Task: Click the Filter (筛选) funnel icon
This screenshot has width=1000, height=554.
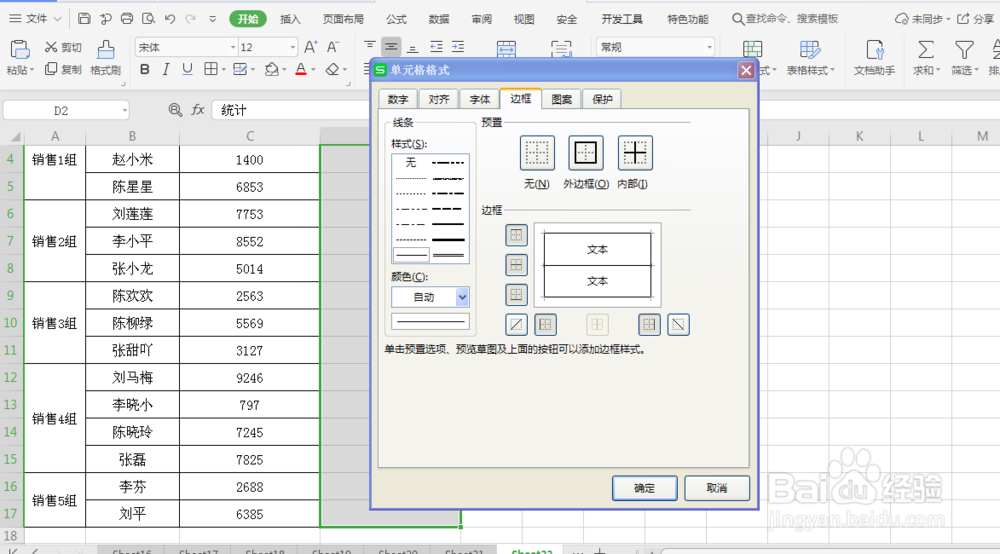Action: (964, 50)
